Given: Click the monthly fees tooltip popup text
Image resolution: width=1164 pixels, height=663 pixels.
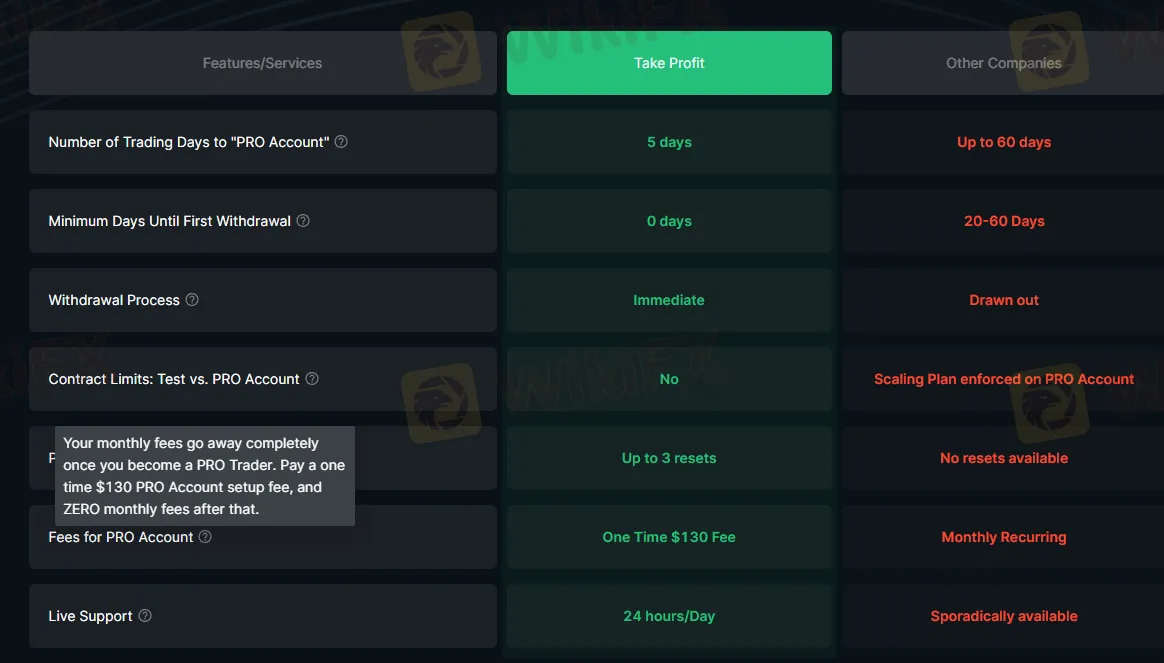Looking at the screenshot, I should click(204, 476).
